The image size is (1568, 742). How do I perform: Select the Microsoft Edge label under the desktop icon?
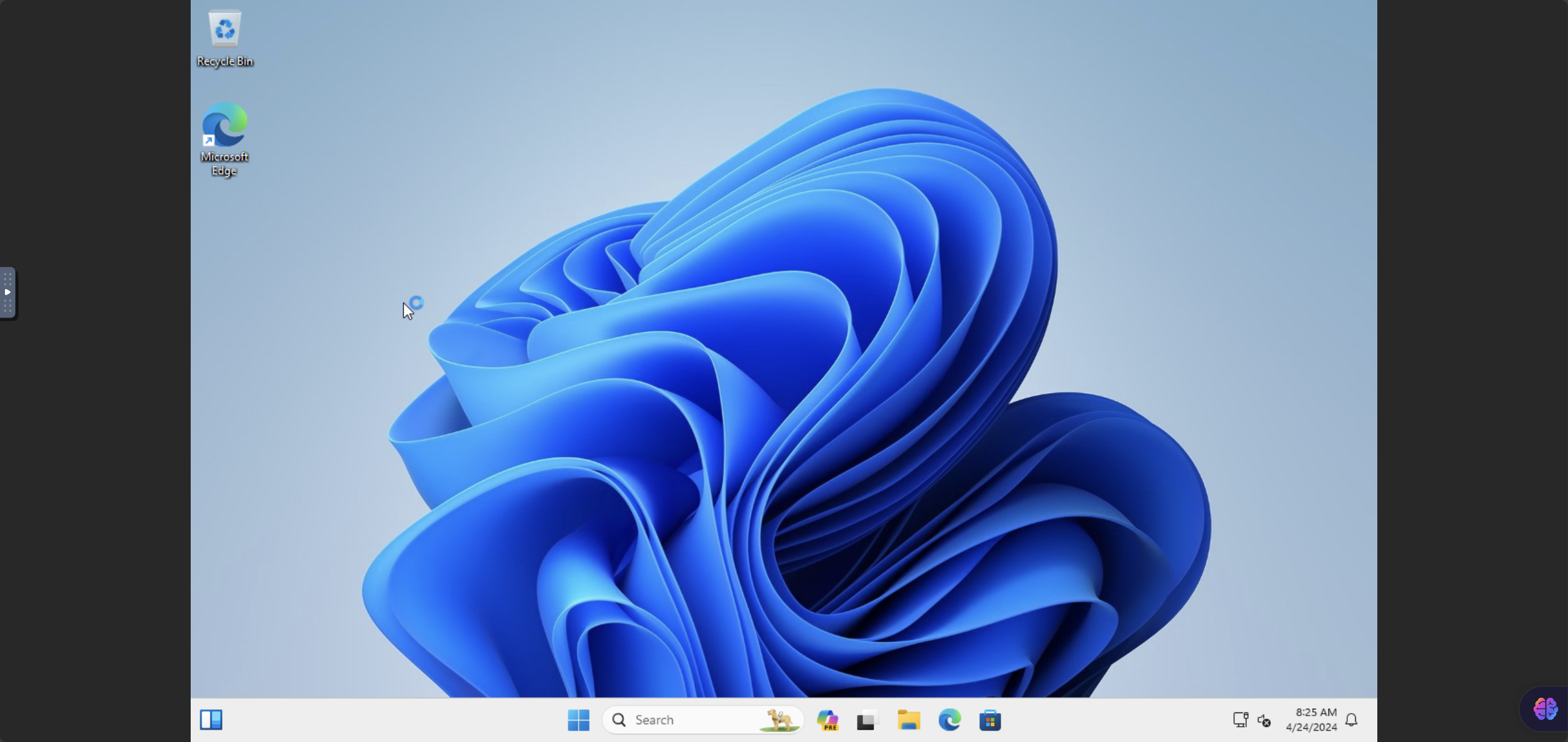click(224, 162)
